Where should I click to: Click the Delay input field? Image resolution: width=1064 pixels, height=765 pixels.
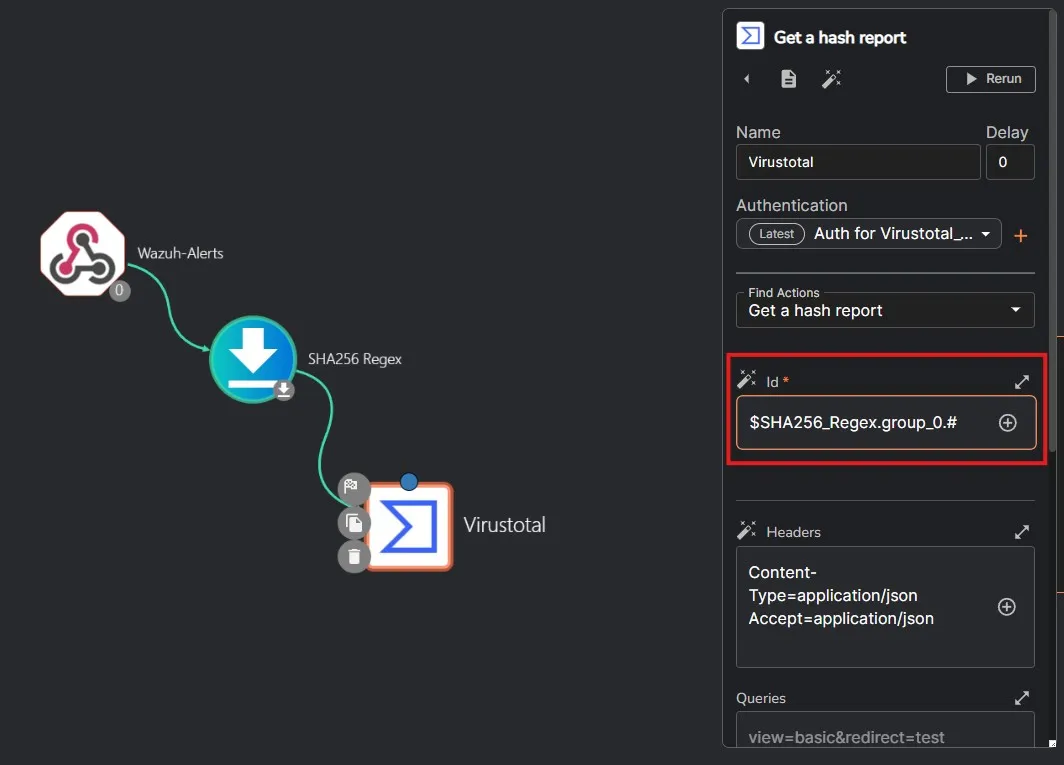pyautogui.click(x=1010, y=162)
